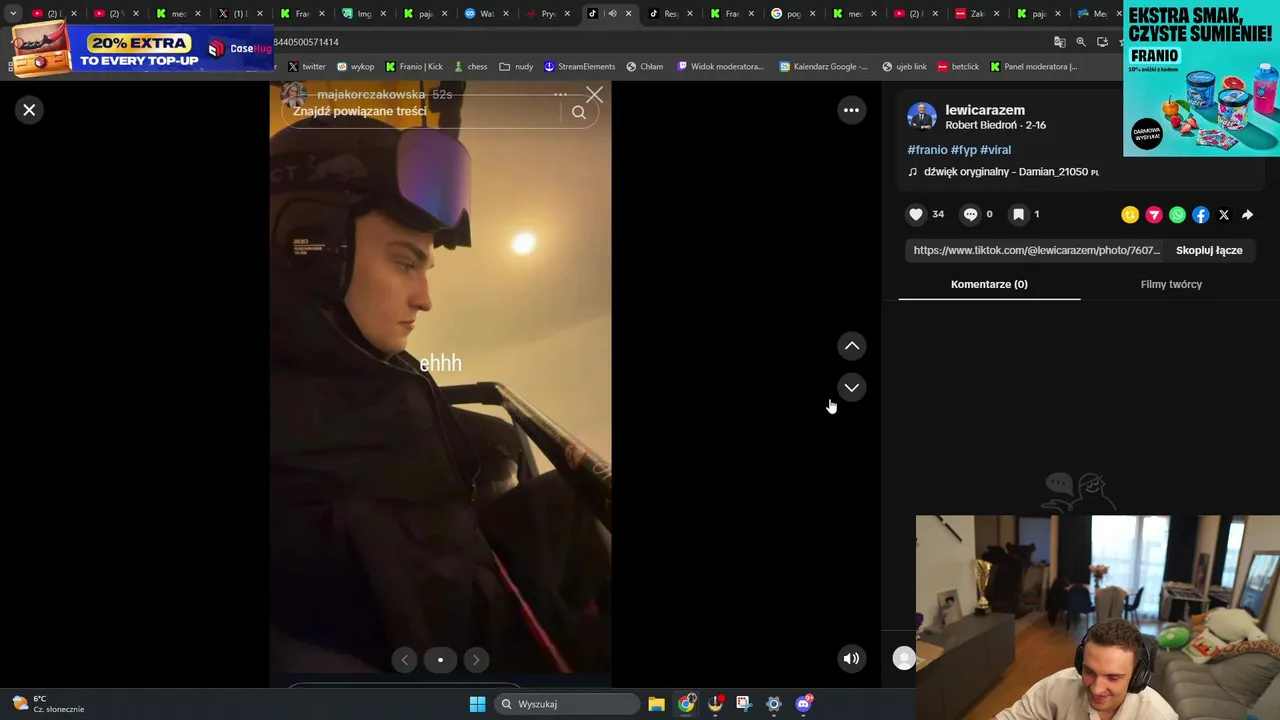Expand the nudy bookmarks folder

516,67
